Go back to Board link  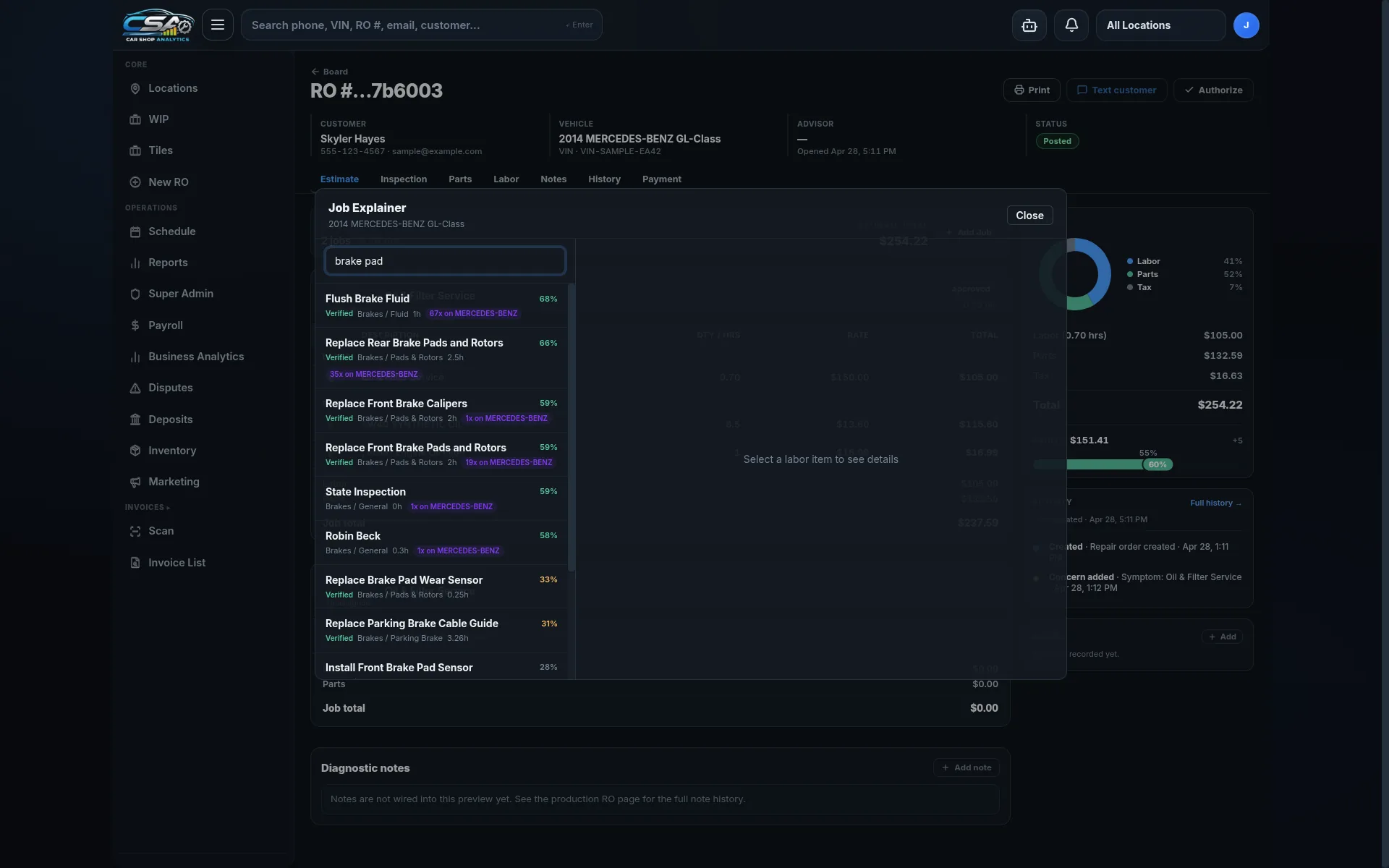[329, 72]
